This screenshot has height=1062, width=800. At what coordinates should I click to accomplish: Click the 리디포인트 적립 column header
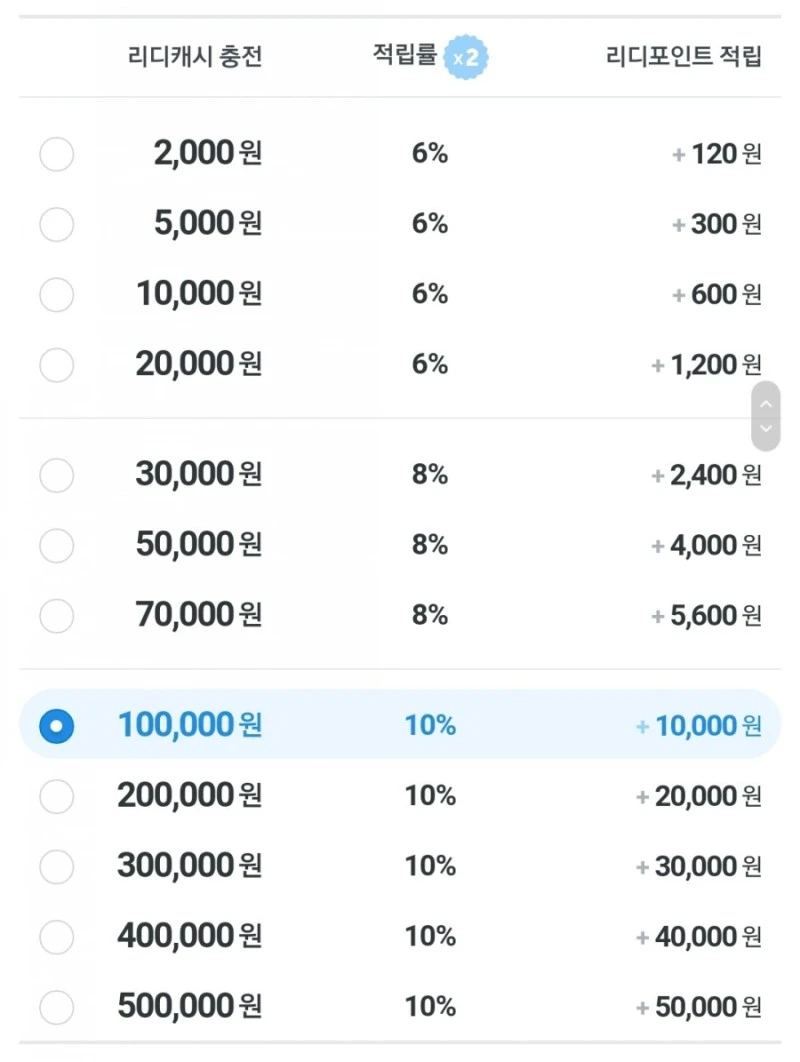(x=684, y=57)
